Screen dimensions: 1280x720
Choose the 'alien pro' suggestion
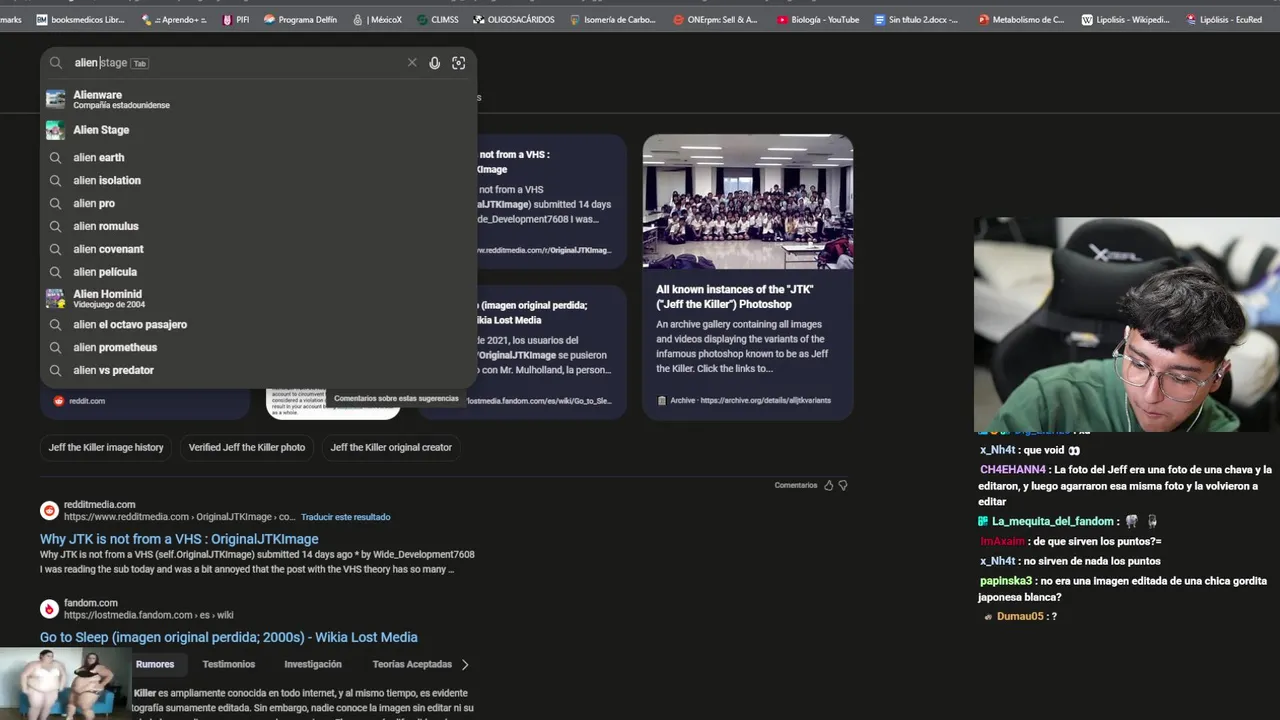coord(258,203)
